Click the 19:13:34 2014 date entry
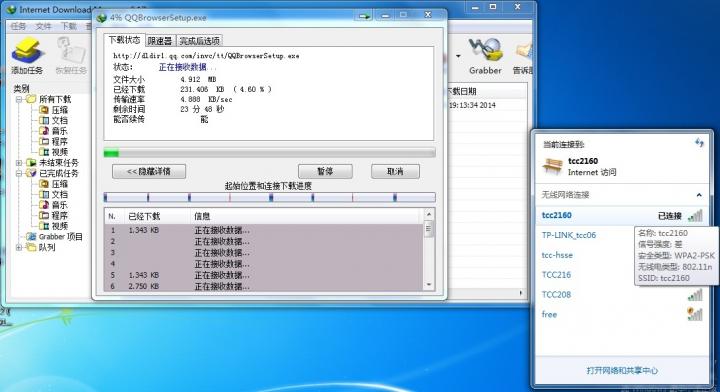Screen dimensions: 720x392 tap(472, 105)
